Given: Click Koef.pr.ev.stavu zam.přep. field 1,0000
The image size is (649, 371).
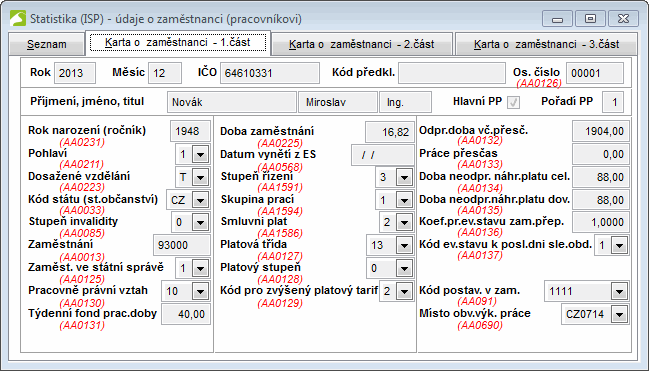Looking at the screenshot, I should [x=601, y=223].
